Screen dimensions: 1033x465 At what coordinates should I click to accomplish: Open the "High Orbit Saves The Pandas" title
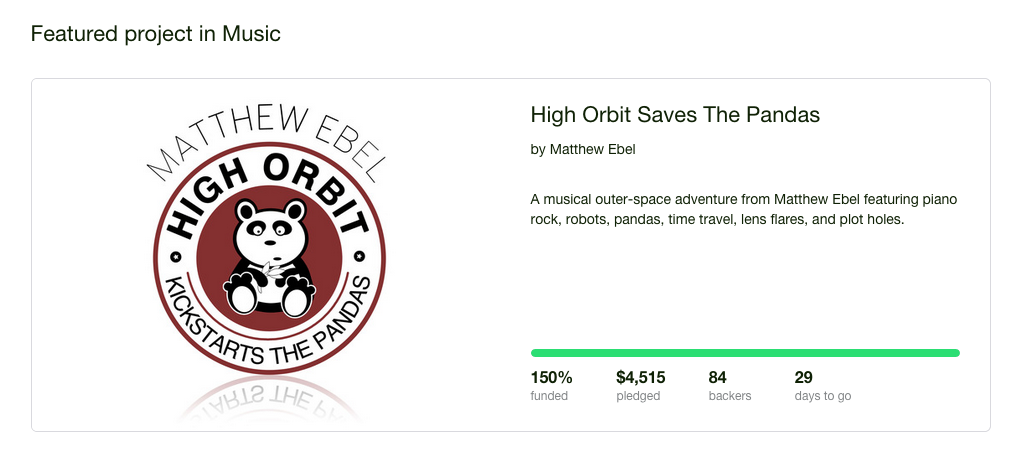[674, 115]
